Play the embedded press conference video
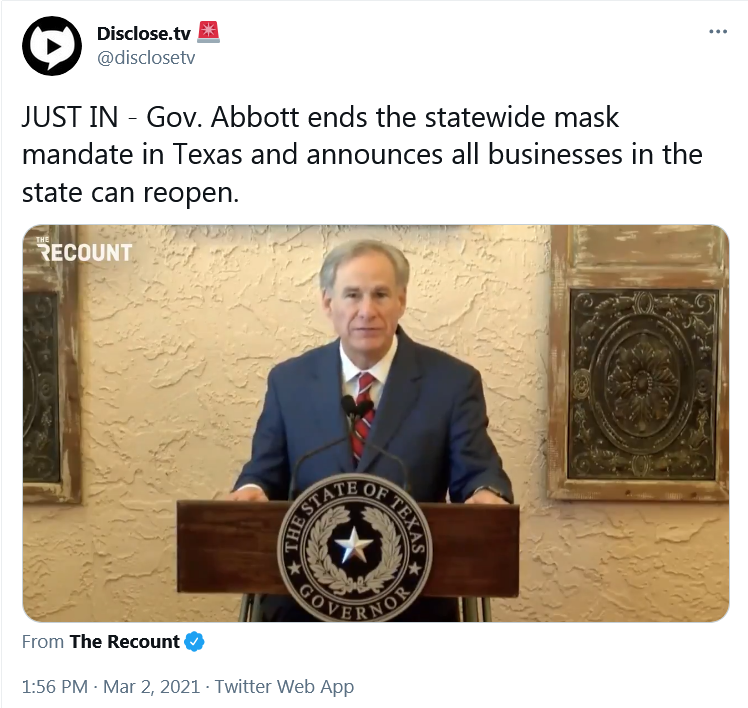The height and width of the screenshot is (708, 748). click(376, 423)
